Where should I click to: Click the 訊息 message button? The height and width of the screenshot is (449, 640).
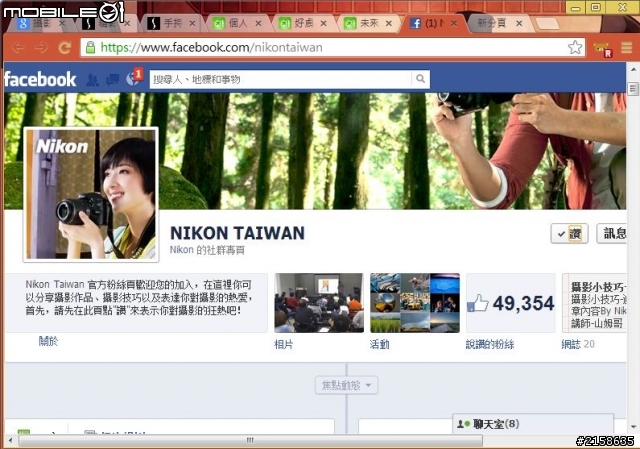[x=612, y=233]
